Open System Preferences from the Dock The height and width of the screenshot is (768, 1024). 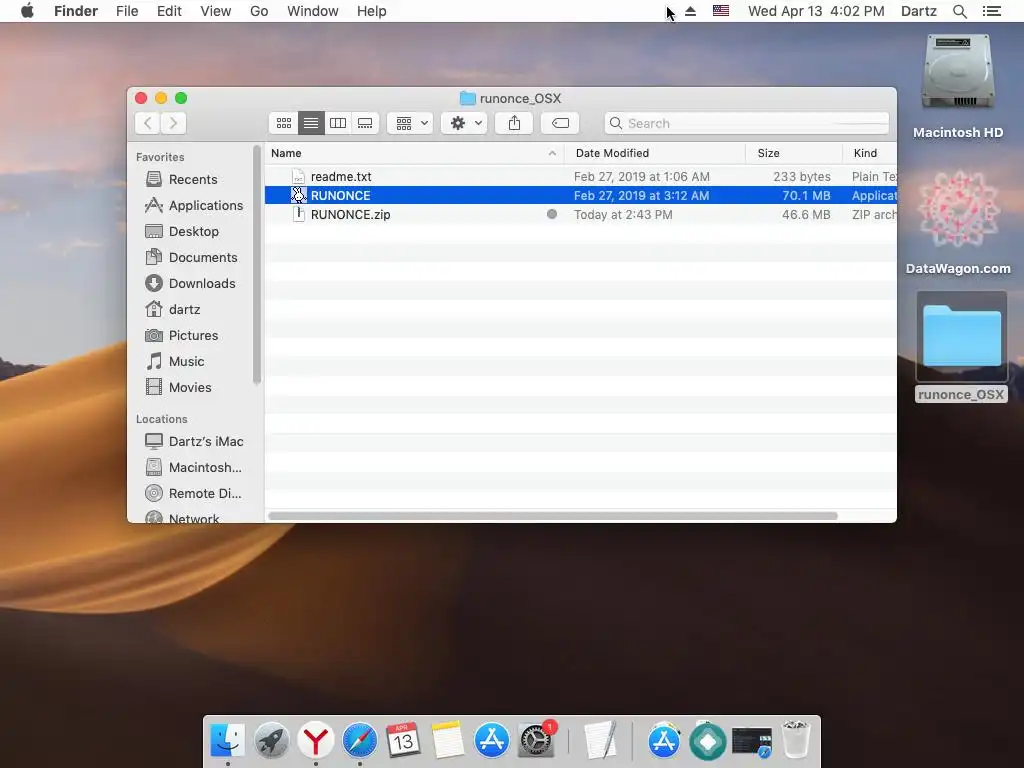(536, 741)
